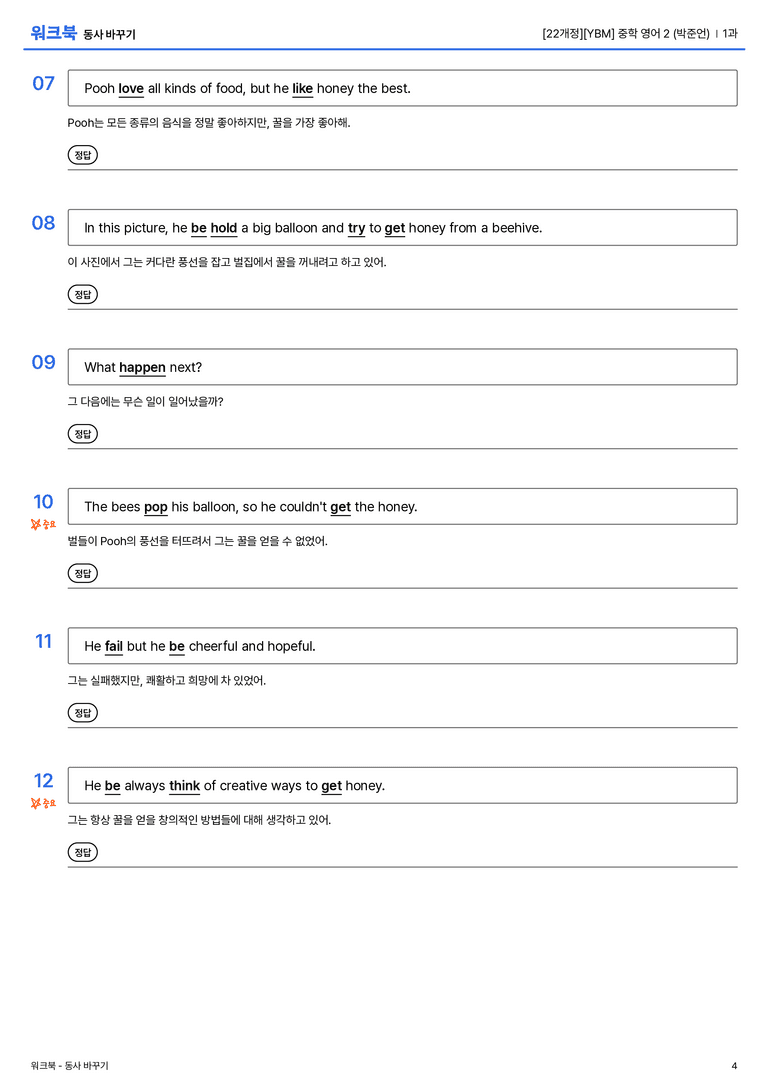The height and width of the screenshot is (1087, 768).
Task: Click the underlined word 'fail' in question 11
Action: click(114, 646)
